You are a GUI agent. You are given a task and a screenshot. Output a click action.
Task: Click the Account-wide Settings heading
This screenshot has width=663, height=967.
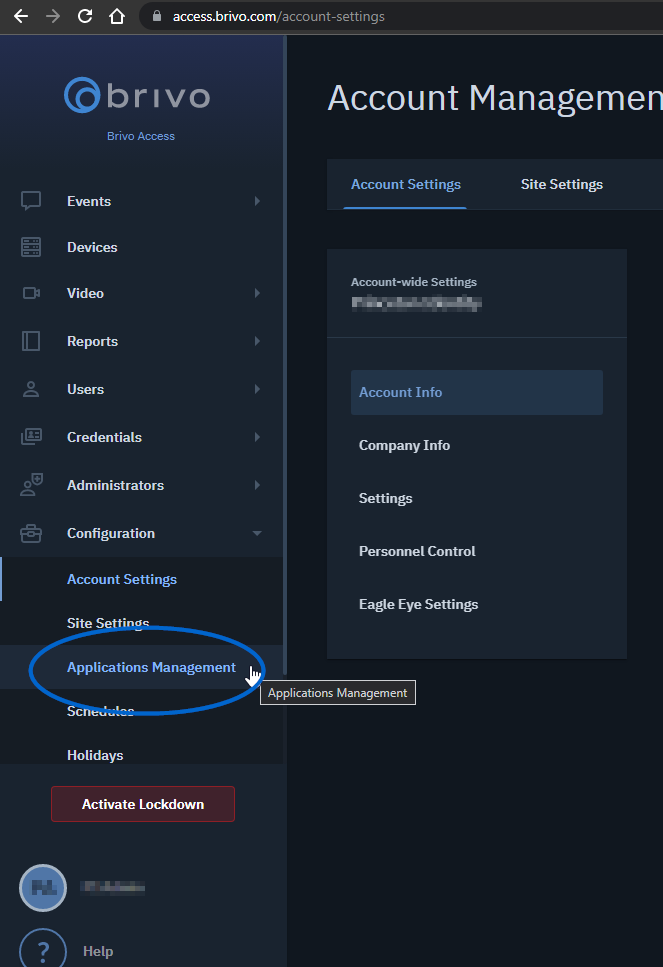coord(414,282)
